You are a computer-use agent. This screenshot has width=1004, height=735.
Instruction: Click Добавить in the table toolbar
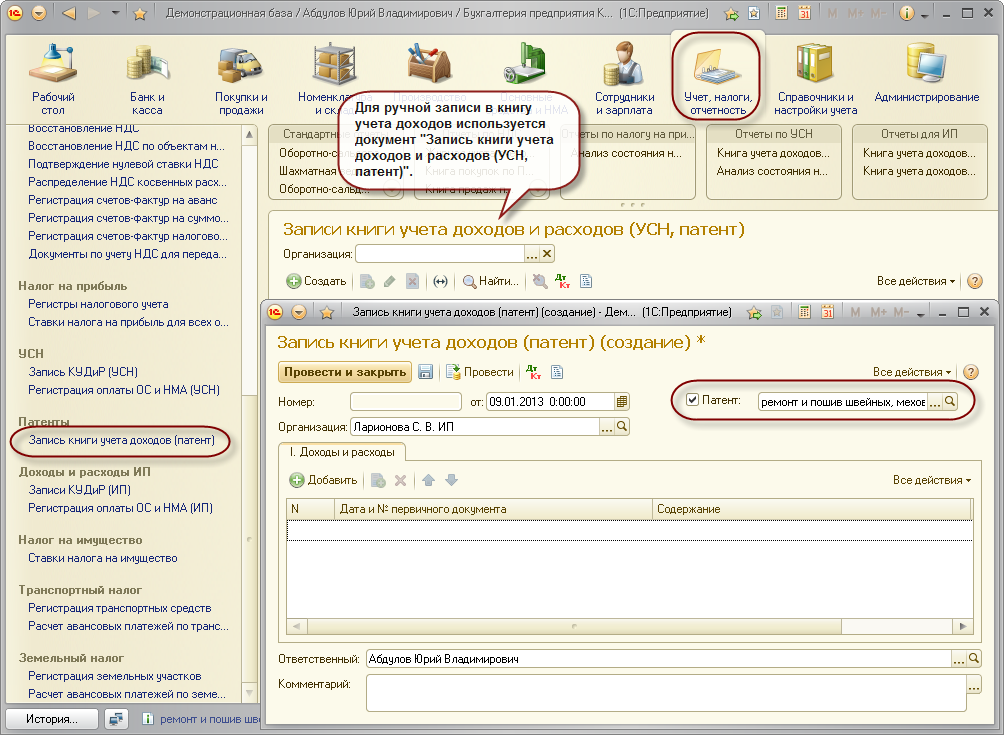point(323,480)
